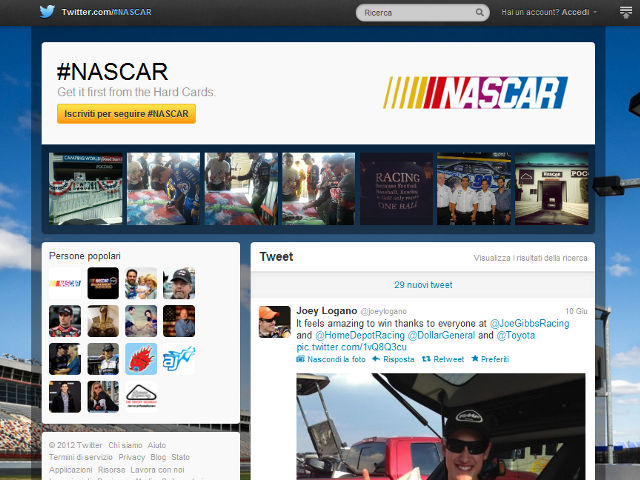Follow the pic.twitter.com photo link

337,347
